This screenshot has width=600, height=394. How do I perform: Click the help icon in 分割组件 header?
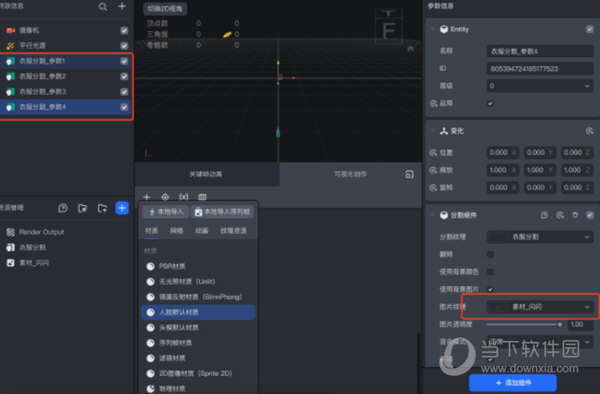544,215
